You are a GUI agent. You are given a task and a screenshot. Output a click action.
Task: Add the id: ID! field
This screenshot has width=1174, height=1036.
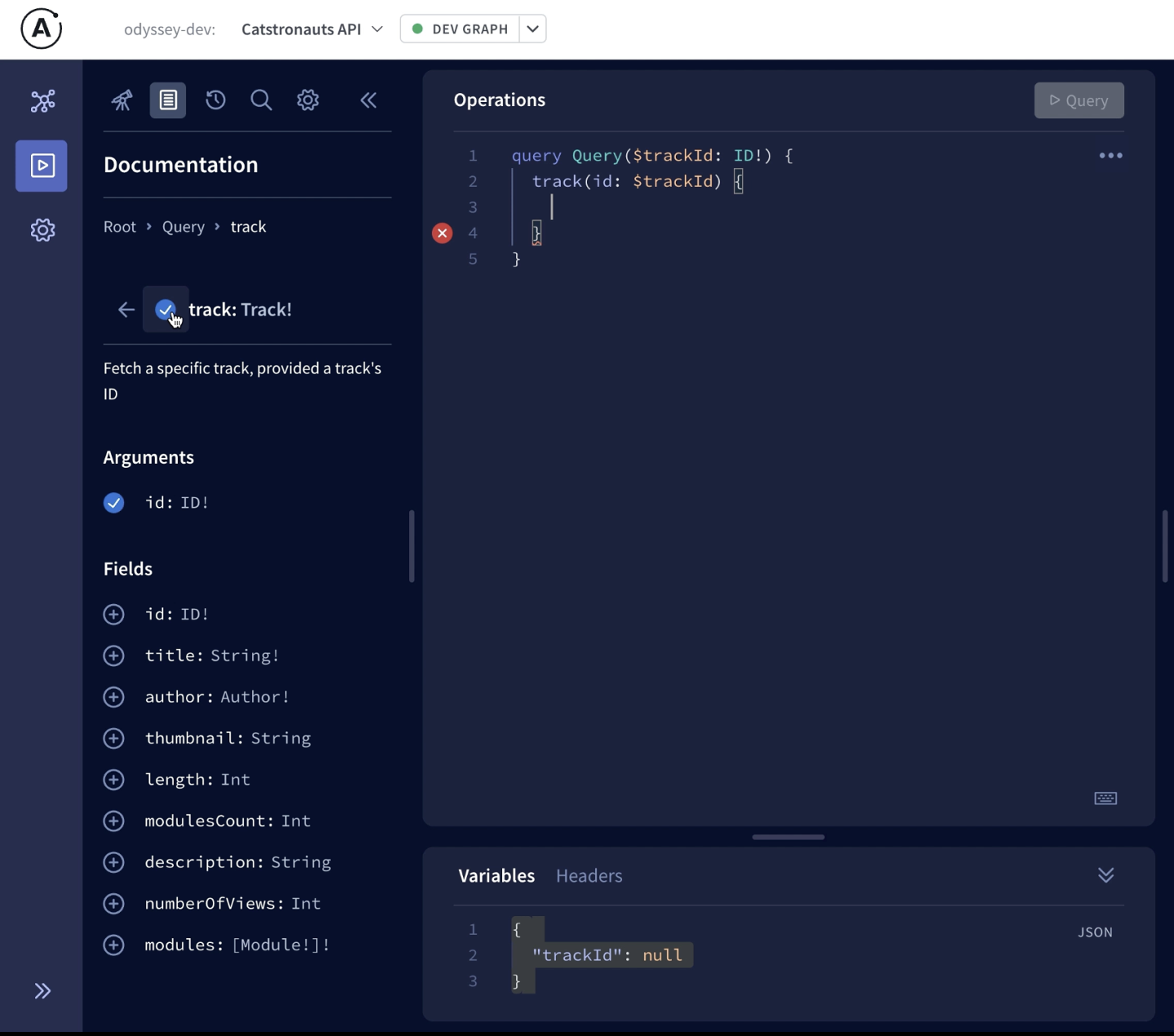coord(114,615)
